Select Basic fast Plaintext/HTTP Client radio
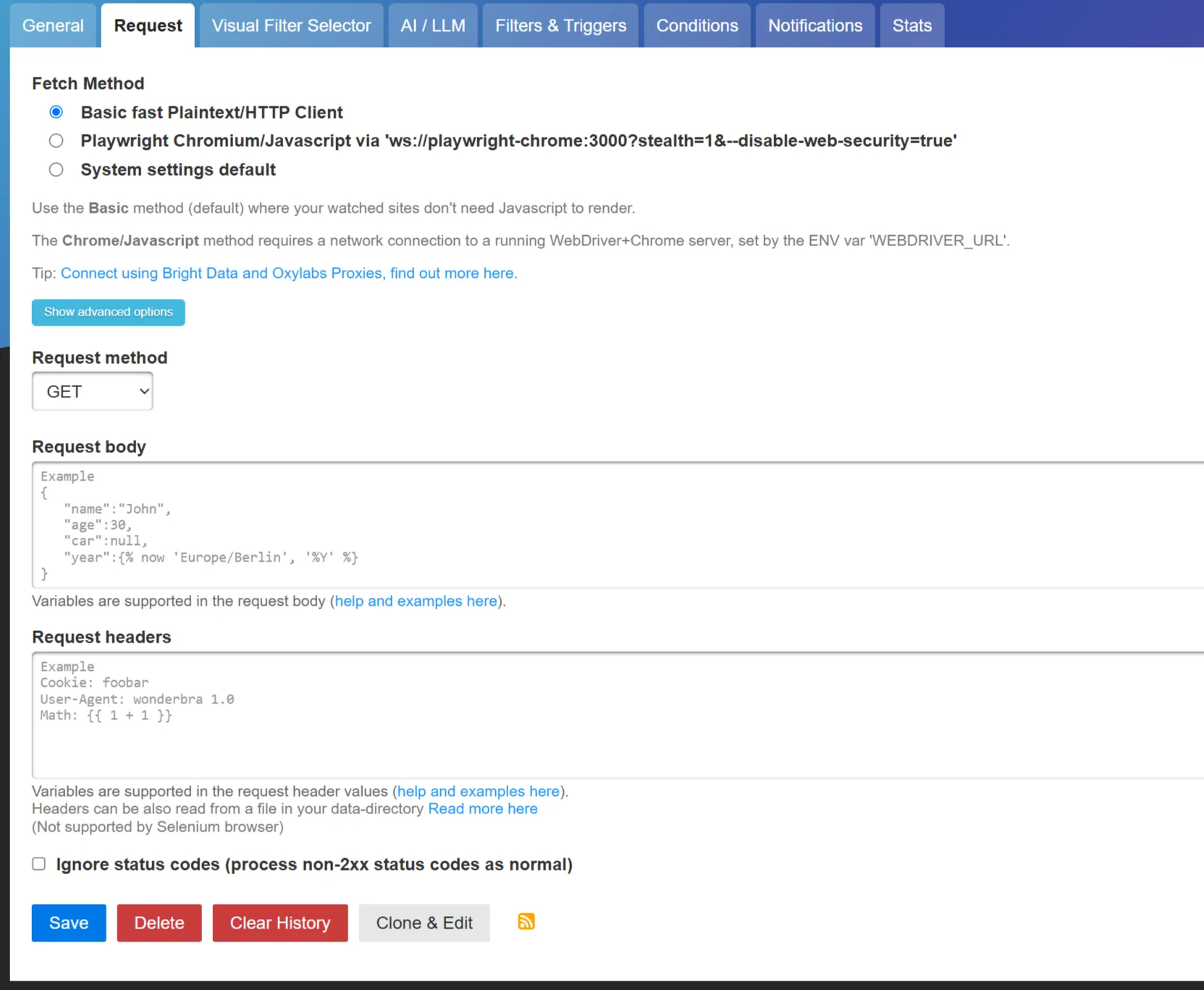 (x=56, y=112)
